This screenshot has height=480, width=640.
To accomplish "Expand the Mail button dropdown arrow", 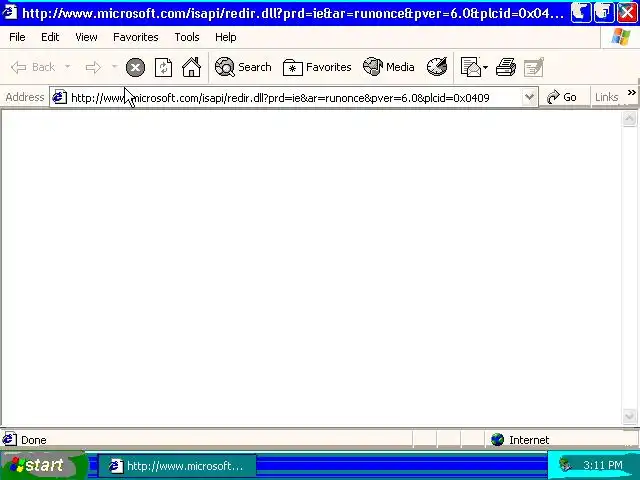I will tap(485, 67).
